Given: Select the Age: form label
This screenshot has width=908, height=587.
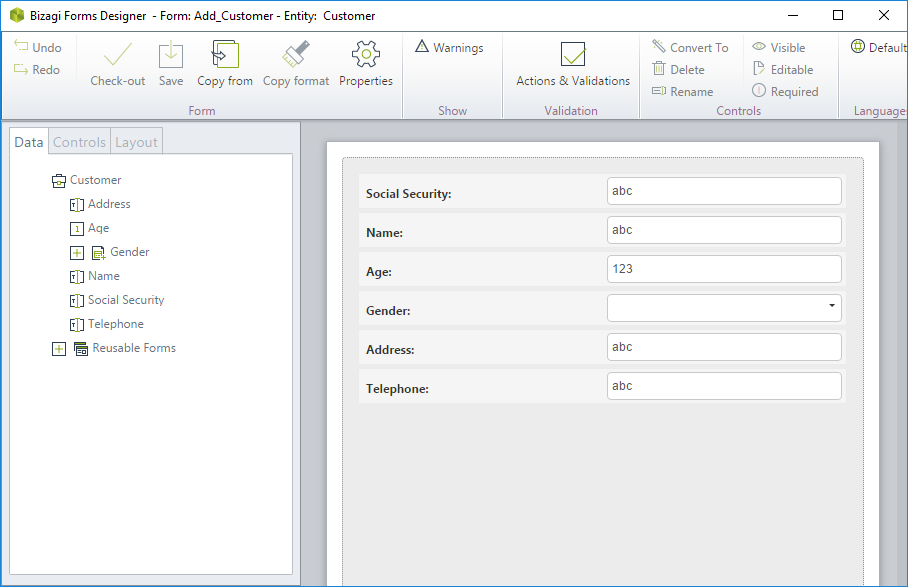Looking at the screenshot, I should 379,272.
